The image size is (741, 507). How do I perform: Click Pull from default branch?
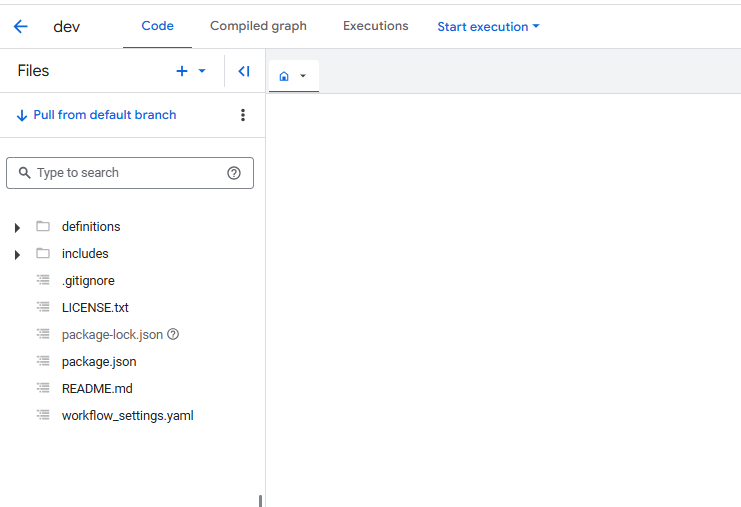click(96, 115)
